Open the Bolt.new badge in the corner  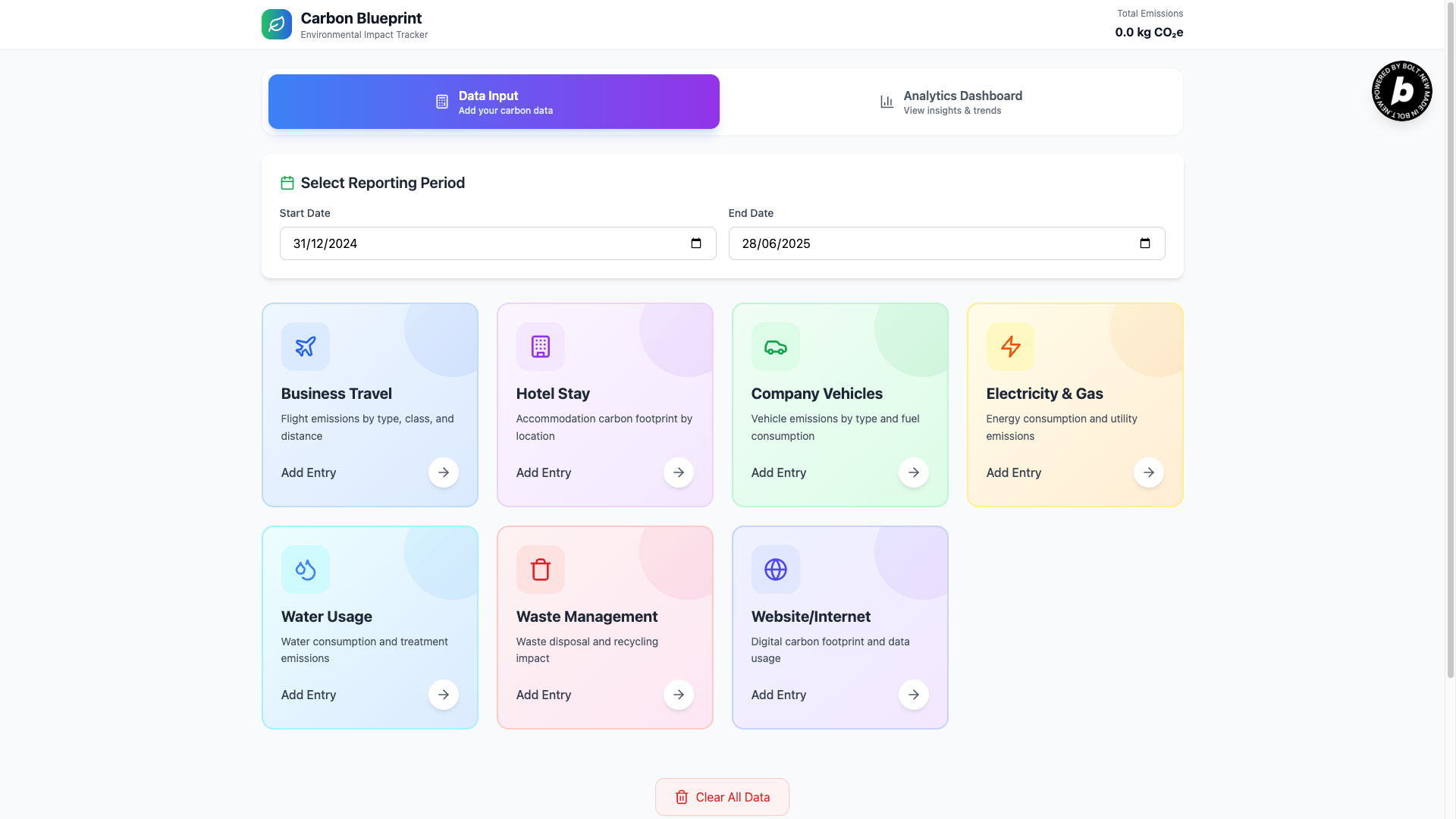coord(1401,91)
